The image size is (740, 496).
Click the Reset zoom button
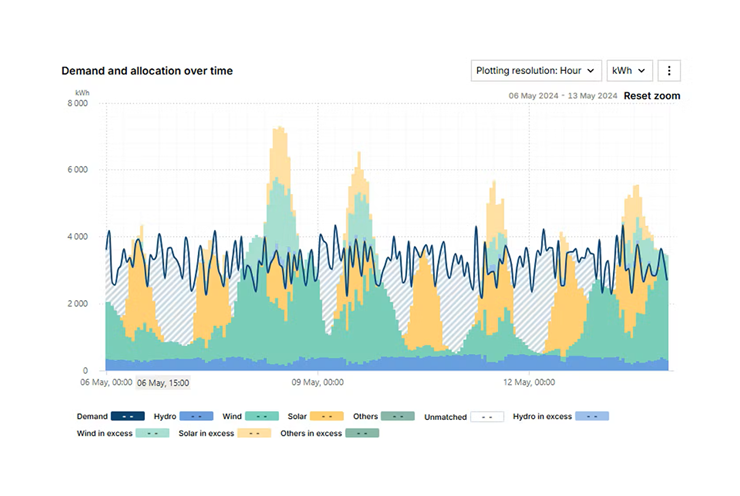651,96
